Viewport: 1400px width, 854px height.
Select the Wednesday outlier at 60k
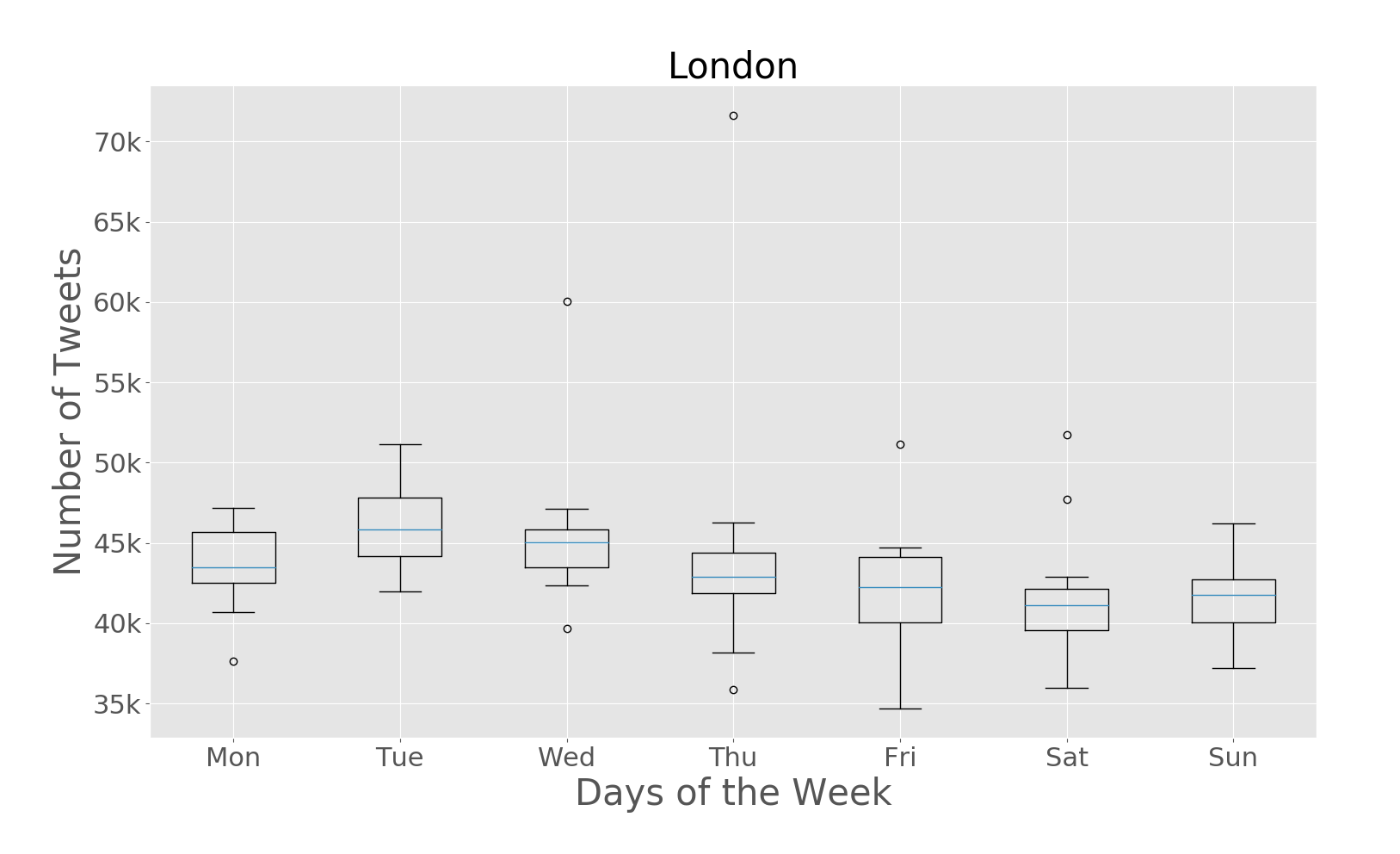567,301
